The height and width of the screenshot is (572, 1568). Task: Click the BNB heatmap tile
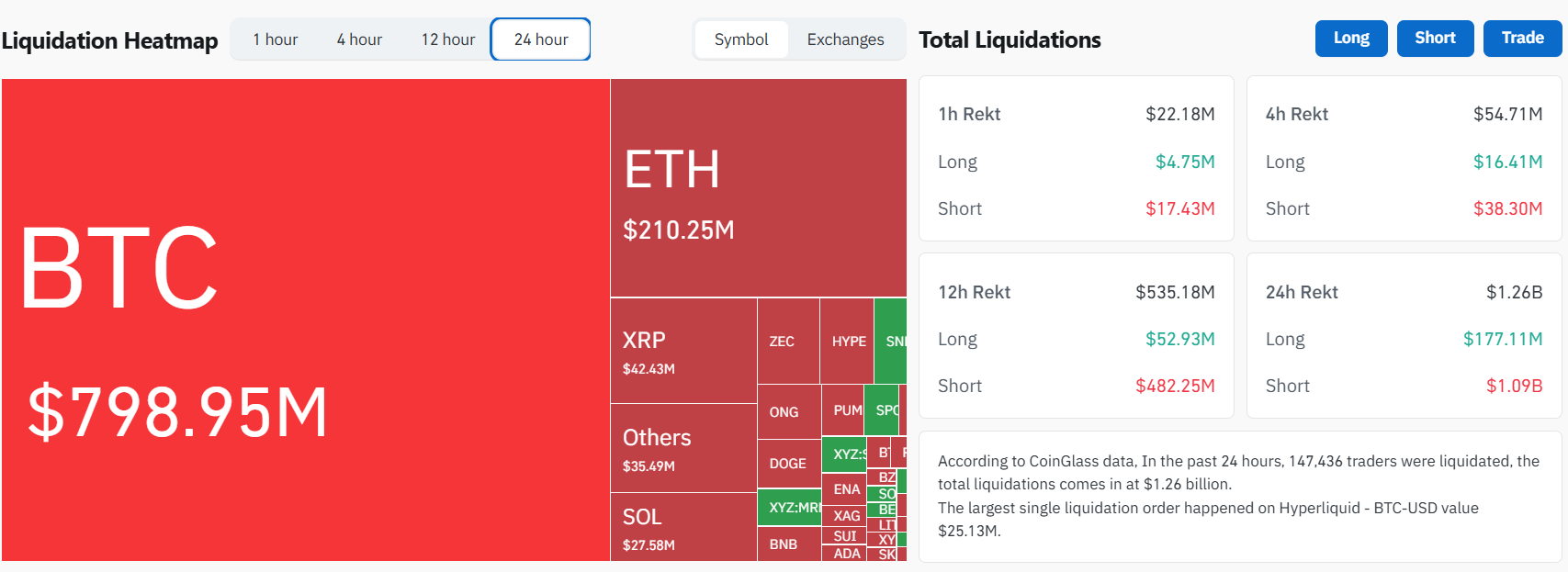point(789,544)
